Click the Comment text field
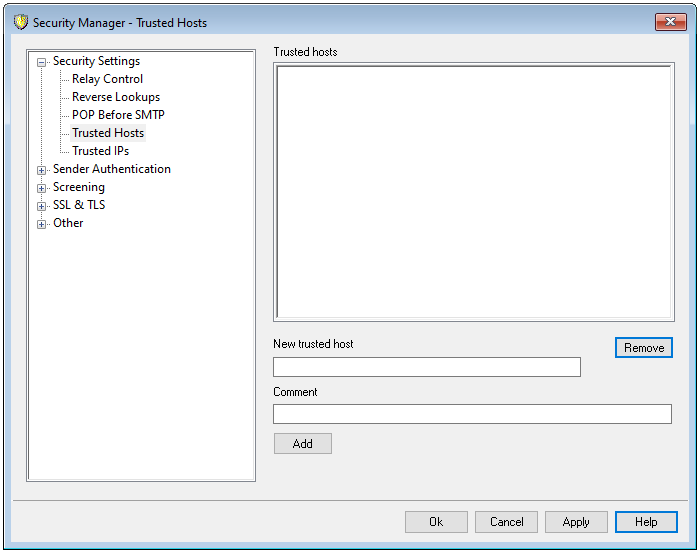 472,414
